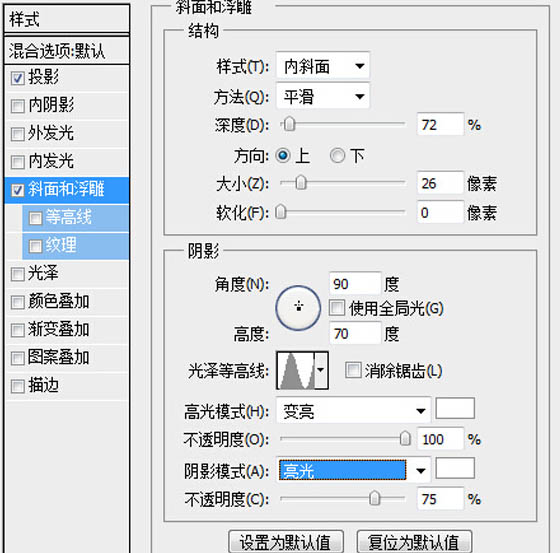
Task: Click the 样式 panel header
Action: tap(67, 19)
